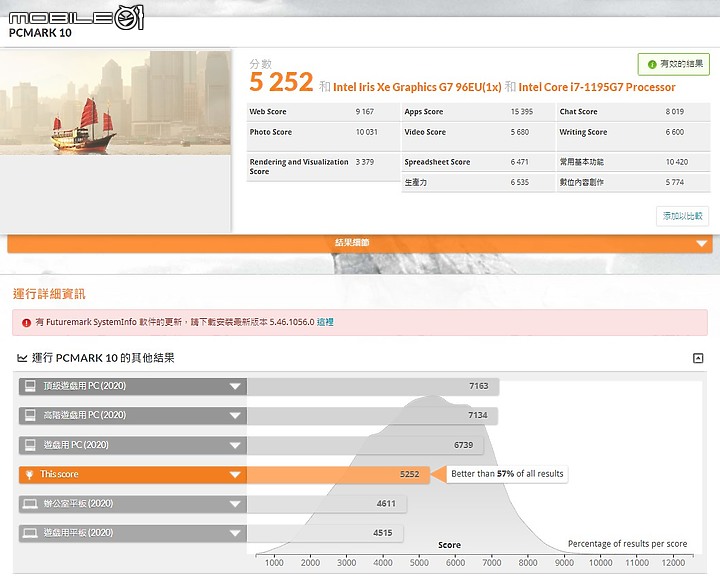Expand the orange 結果細節 bar arrow

point(701,243)
